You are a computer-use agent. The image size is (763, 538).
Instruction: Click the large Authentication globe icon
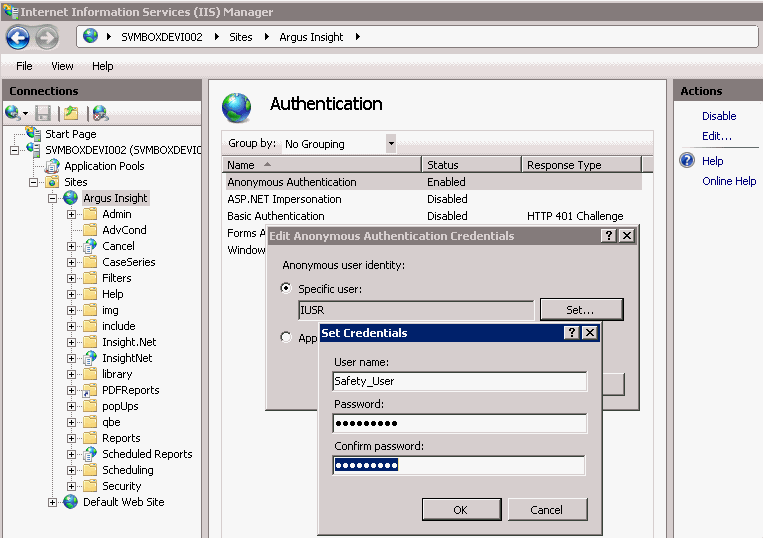point(236,108)
